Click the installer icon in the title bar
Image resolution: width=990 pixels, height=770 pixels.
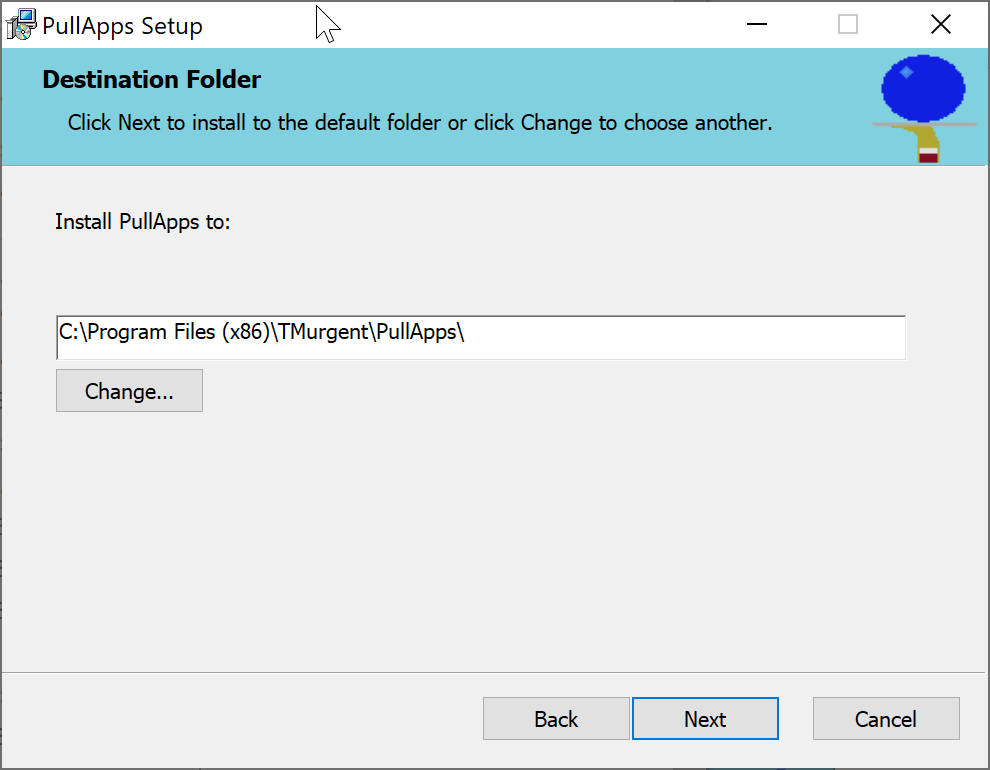(x=21, y=25)
